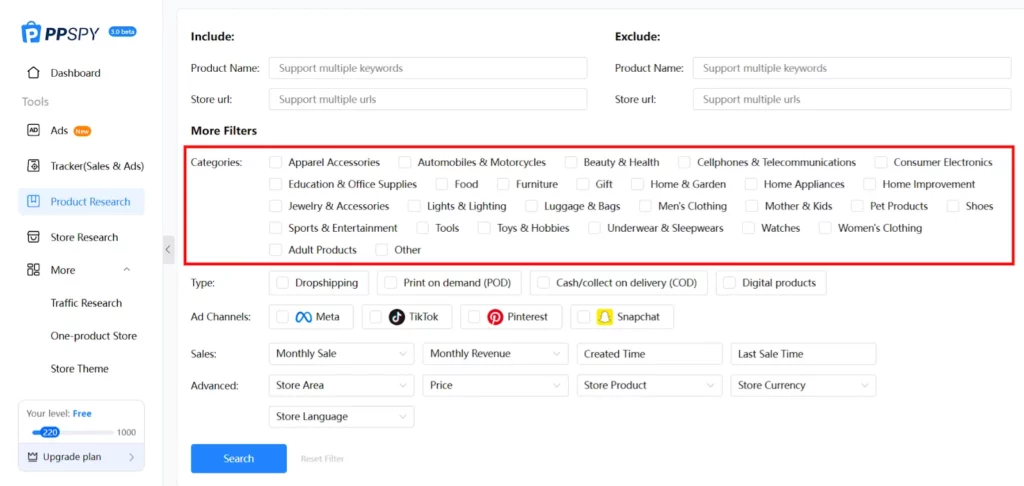The image size is (1024, 486).
Task: Enable the Home & Garden category
Action: [x=637, y=184]
